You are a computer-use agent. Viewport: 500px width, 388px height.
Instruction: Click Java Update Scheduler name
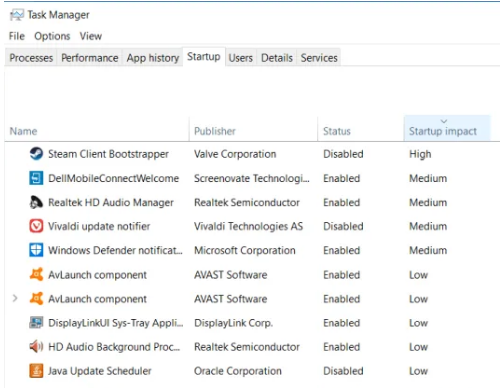(x=100, y=371)
